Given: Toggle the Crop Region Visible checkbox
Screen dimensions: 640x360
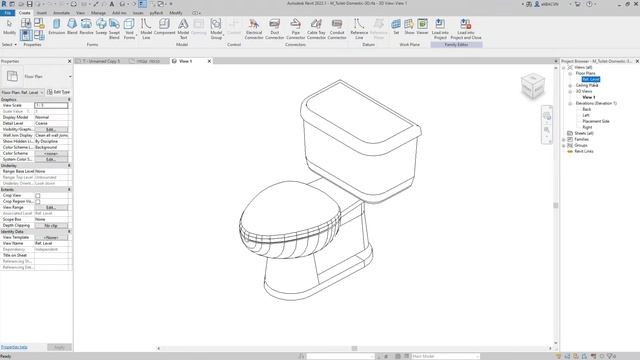Looking at the screenshot, I should pyautogui.click(x=38, y=202).
